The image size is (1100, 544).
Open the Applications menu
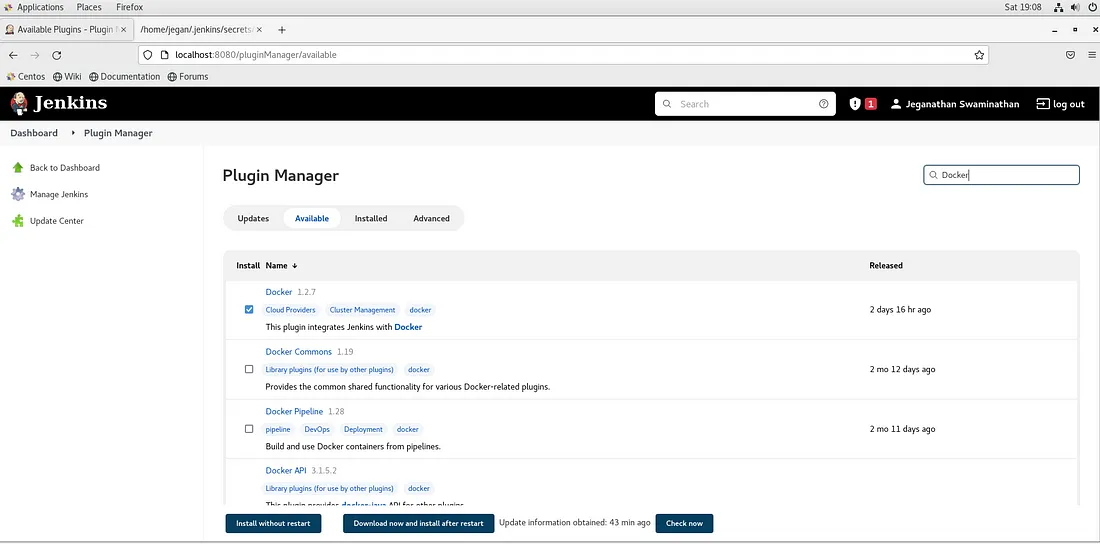click(40, 7)
